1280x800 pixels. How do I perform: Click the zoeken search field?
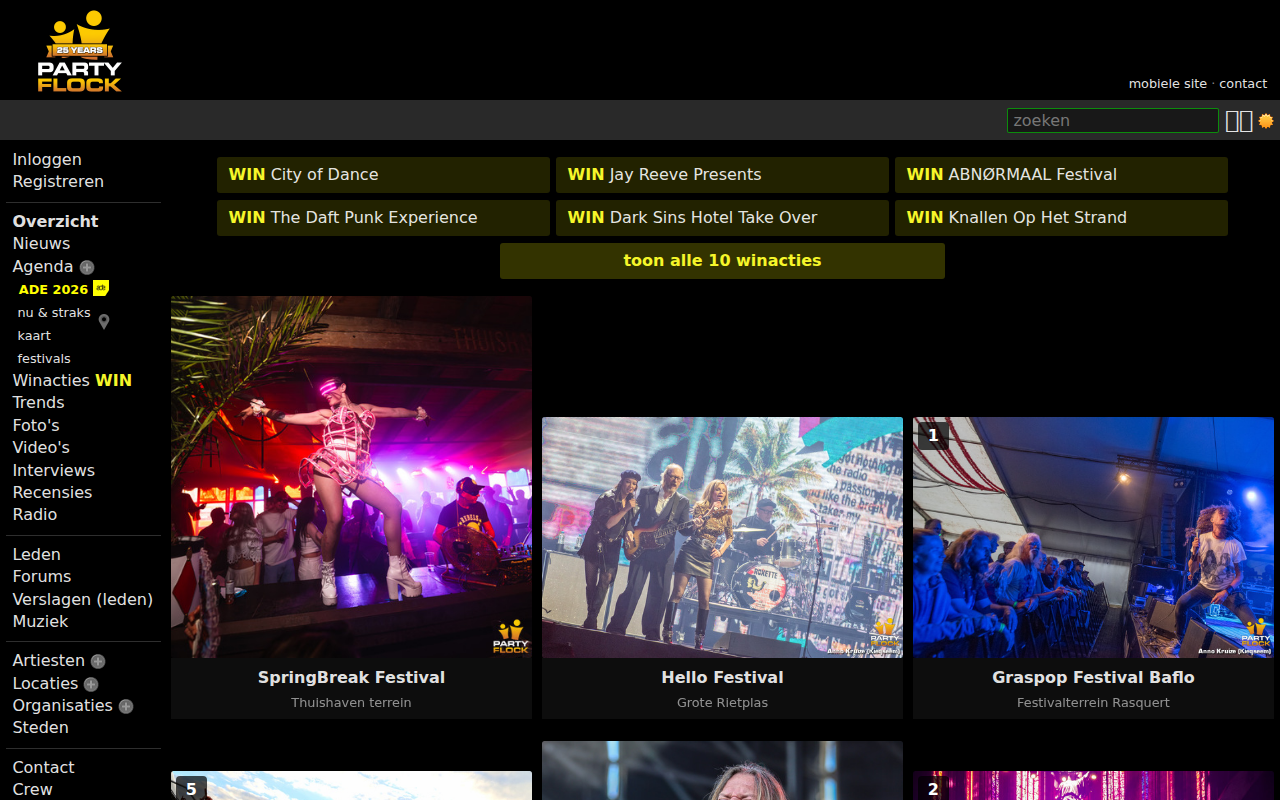pos(1113,121)
